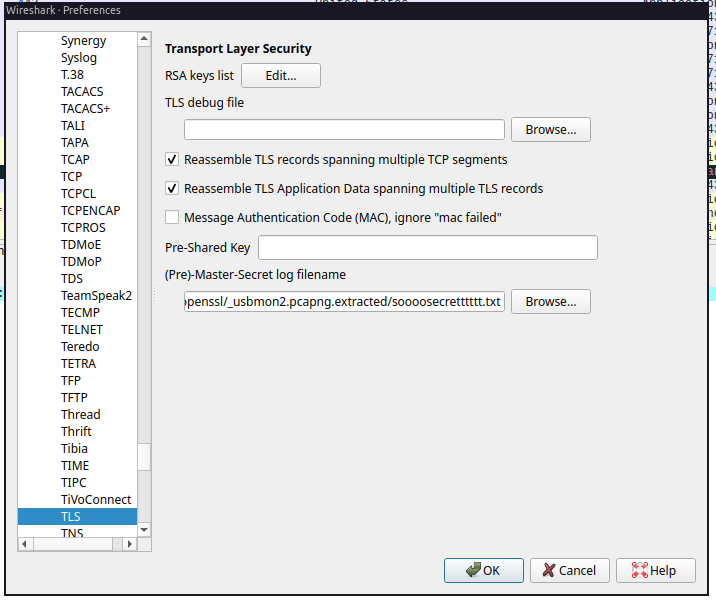Select T.38 in protocol list
Screen dimensions: 716x602
tap(72, 74)
